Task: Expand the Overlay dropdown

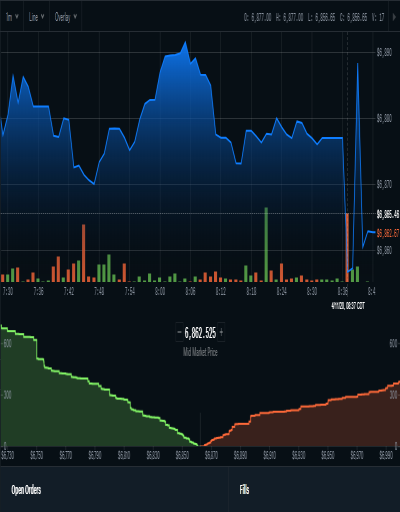Action: (x=66, y=17)
